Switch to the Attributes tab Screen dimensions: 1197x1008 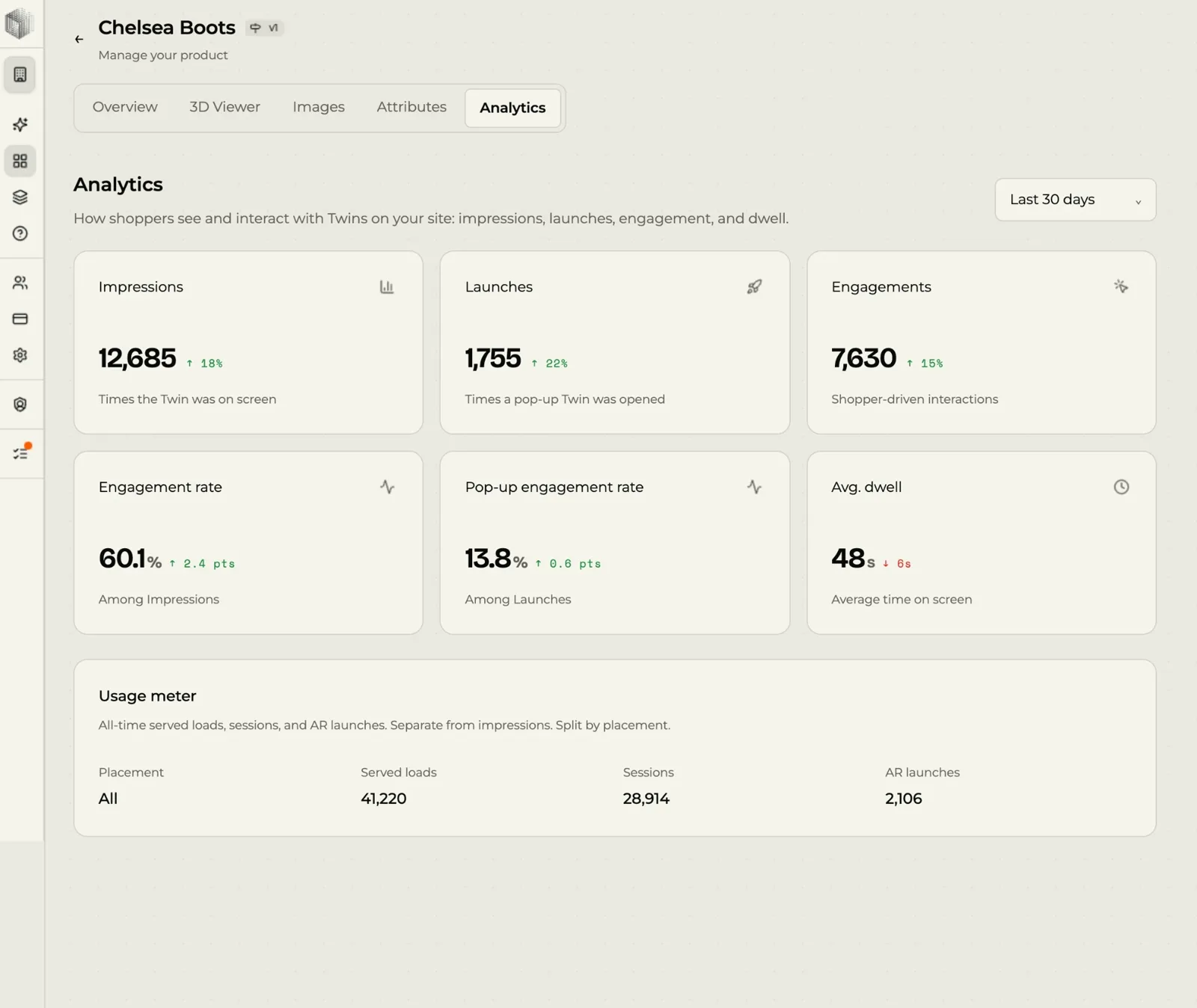tap(411, 107)
